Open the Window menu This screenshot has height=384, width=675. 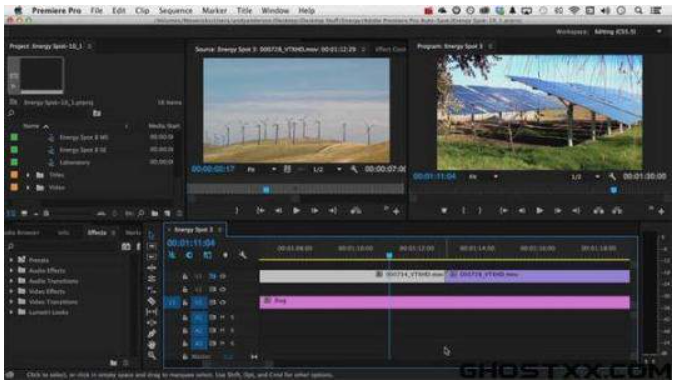click(275, 10)
